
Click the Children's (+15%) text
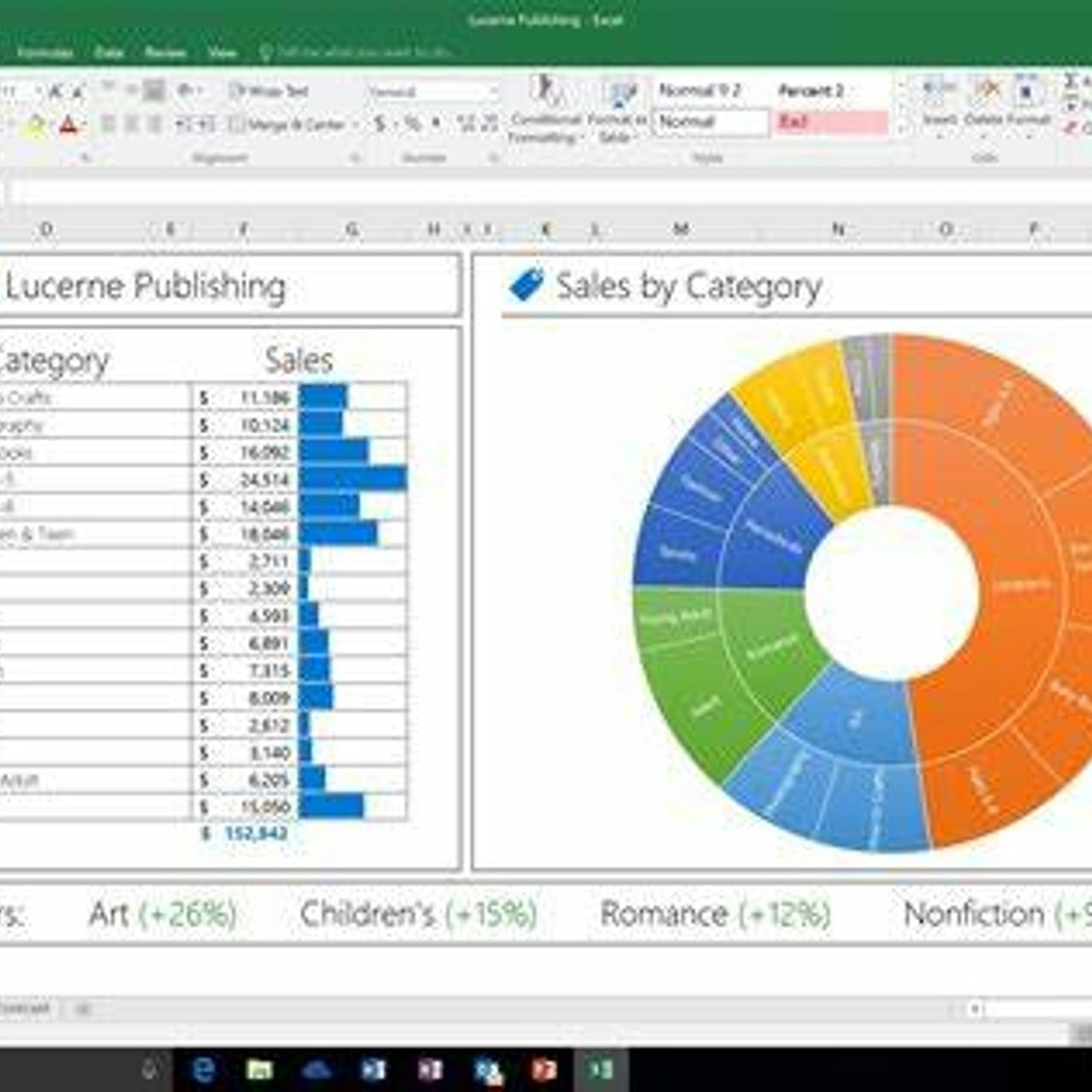coord(419,914)
